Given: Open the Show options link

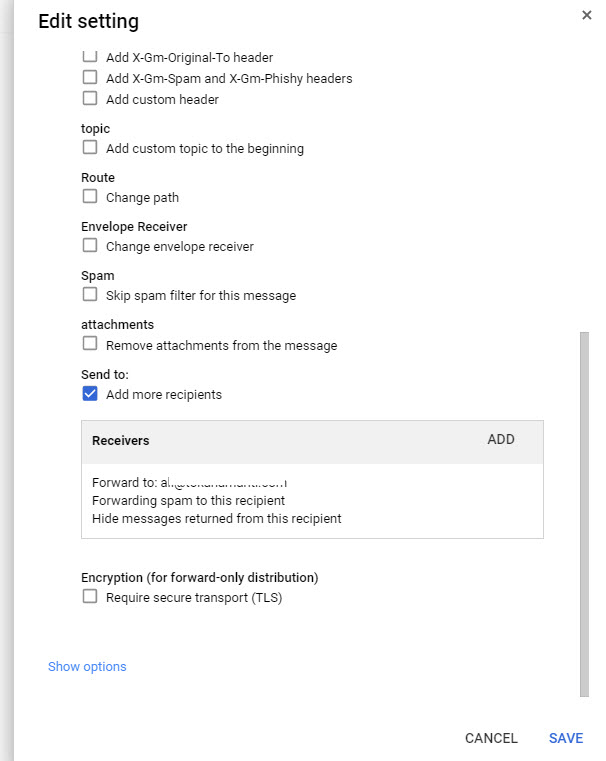Looking at the screenshot, I should pos(87,666).
